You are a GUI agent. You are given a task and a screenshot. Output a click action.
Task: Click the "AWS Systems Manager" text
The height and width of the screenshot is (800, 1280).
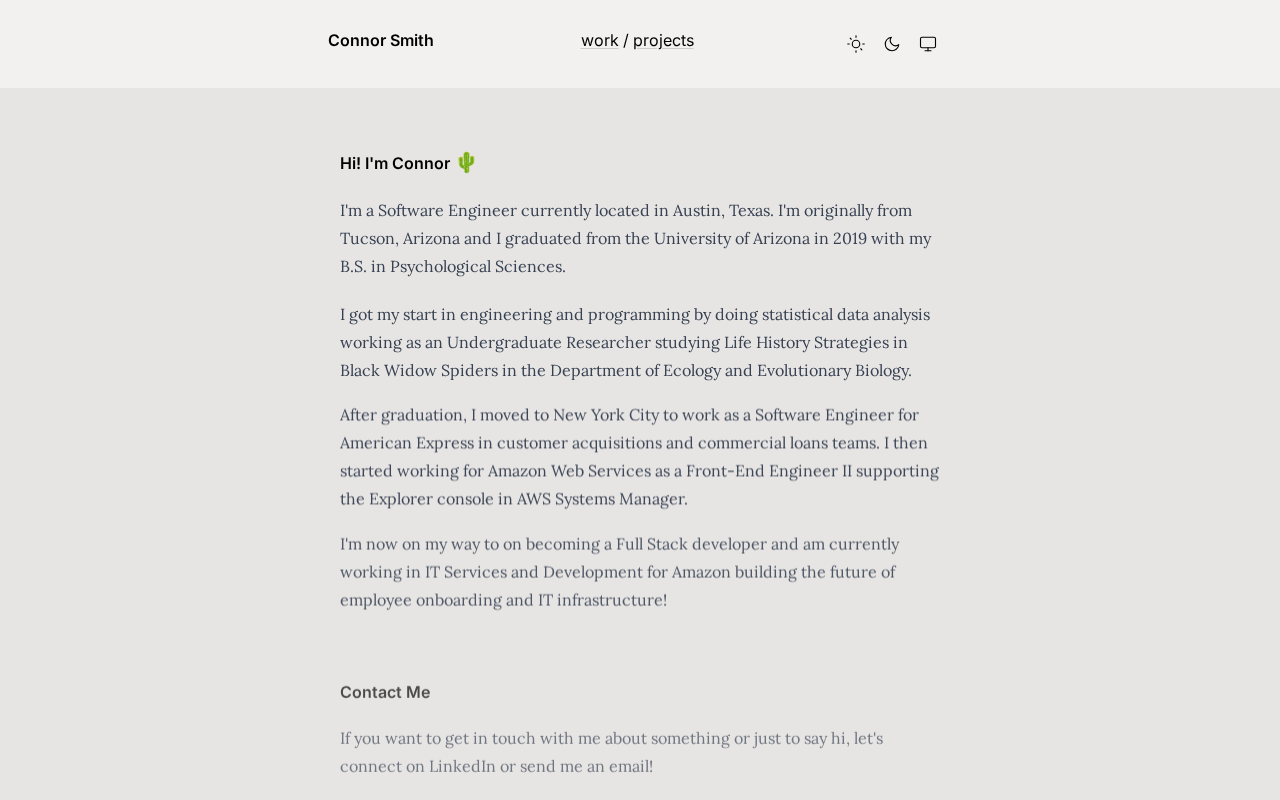(601, 498)
